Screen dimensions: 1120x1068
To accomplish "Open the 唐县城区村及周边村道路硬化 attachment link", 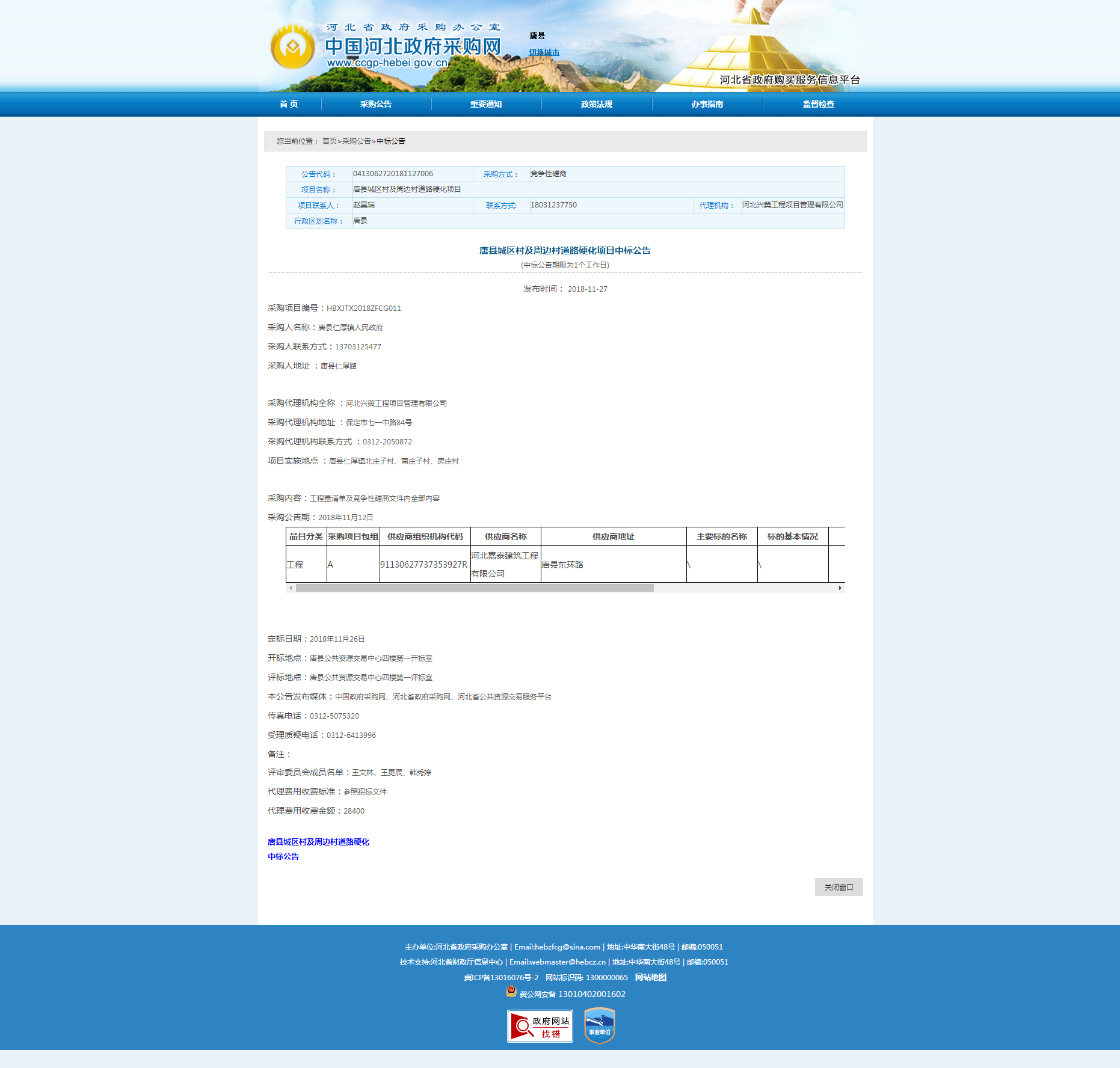I will pos(318,842).
